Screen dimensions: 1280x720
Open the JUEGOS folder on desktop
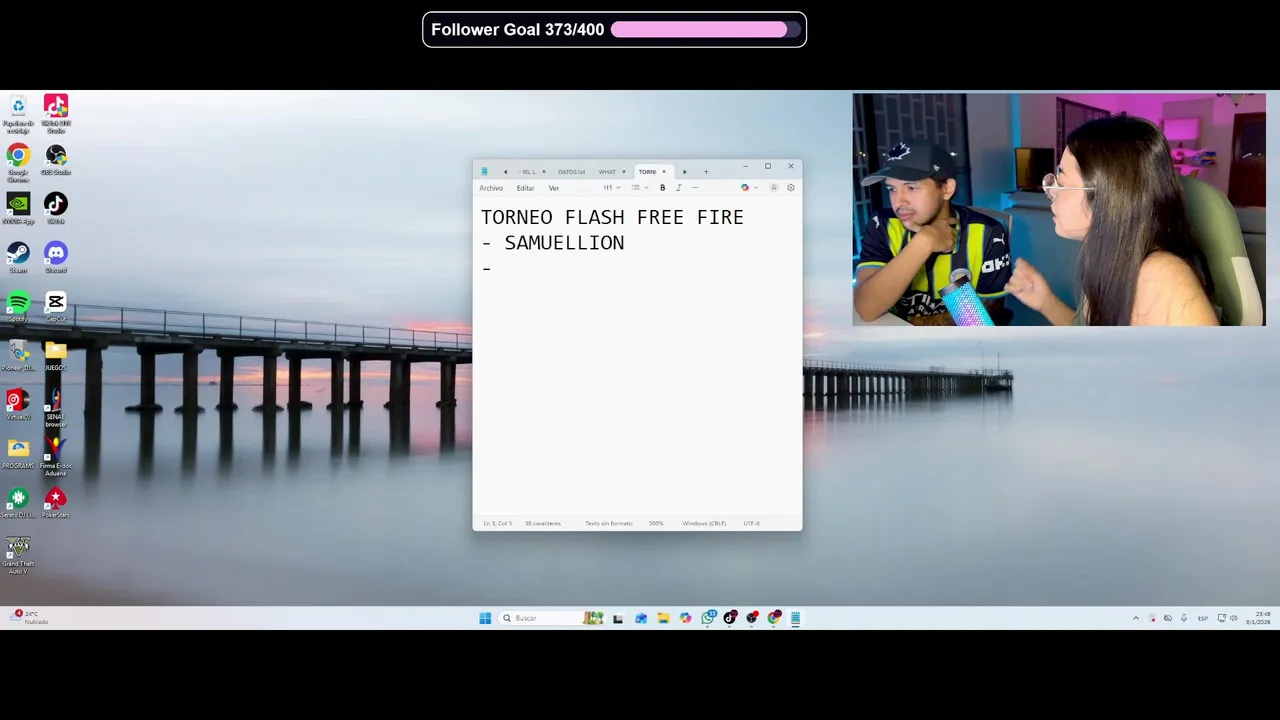pyautogui.click(x=56, y=356)
